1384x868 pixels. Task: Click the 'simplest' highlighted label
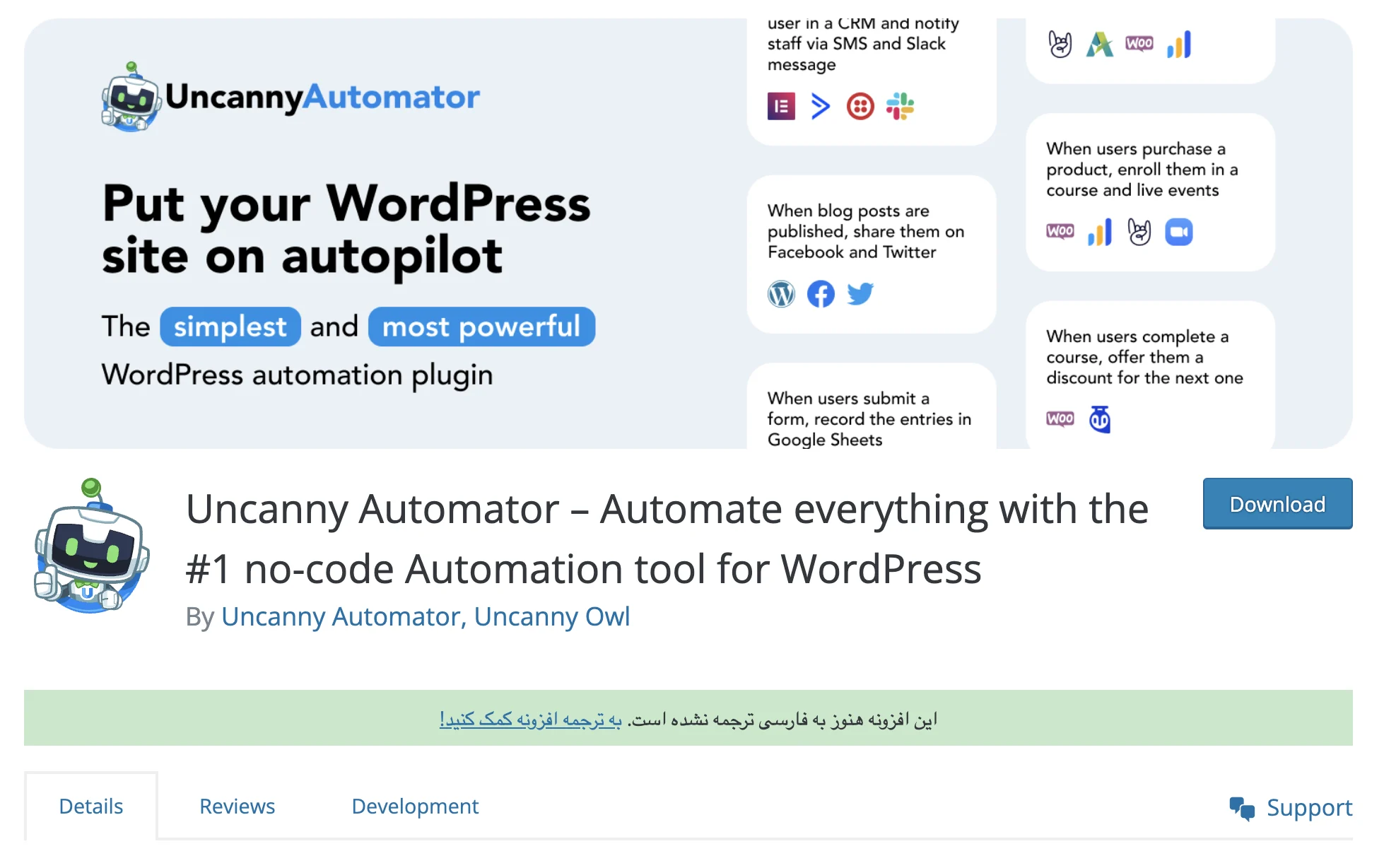coord(230,327)
